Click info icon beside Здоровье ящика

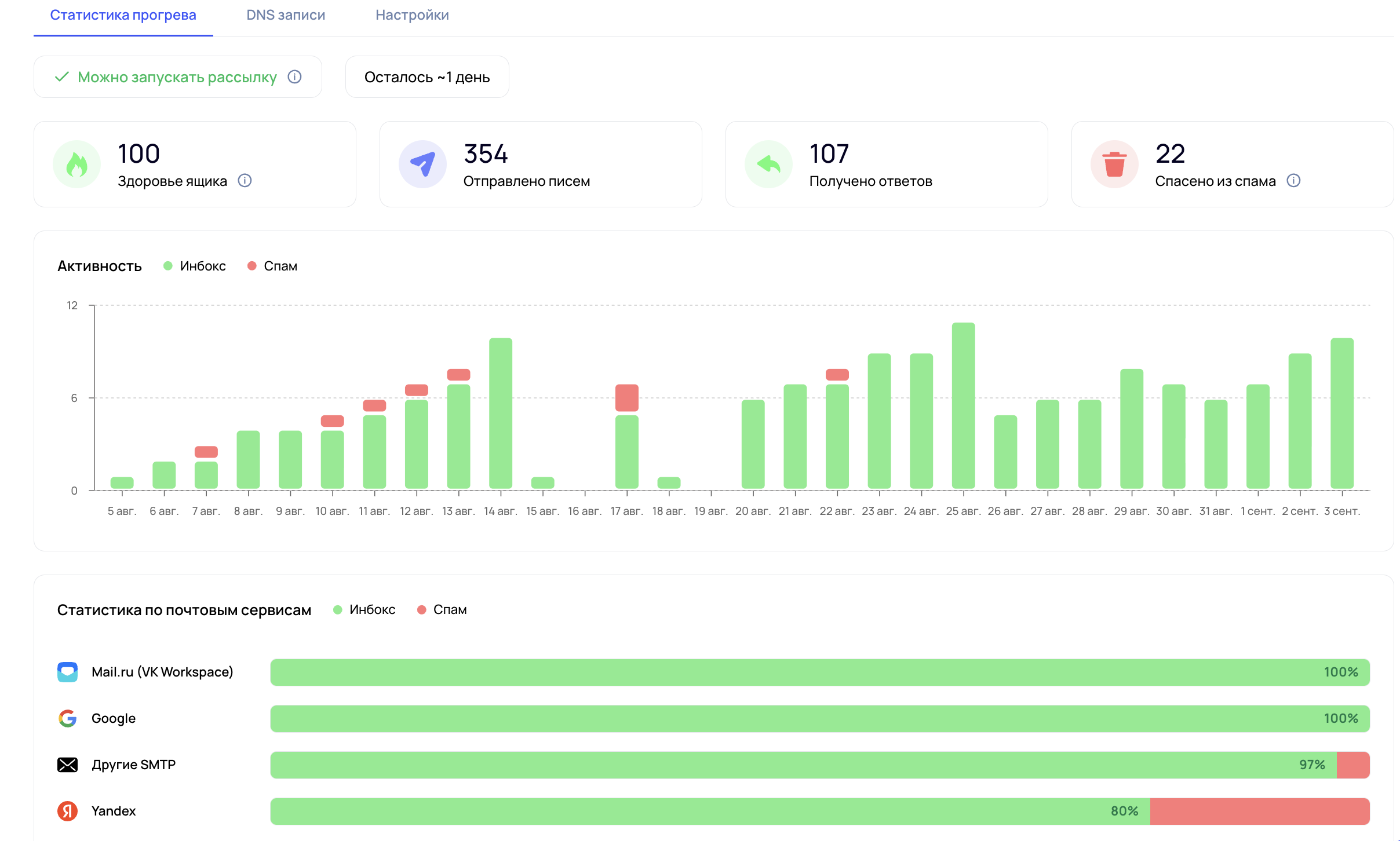(245, 181)
